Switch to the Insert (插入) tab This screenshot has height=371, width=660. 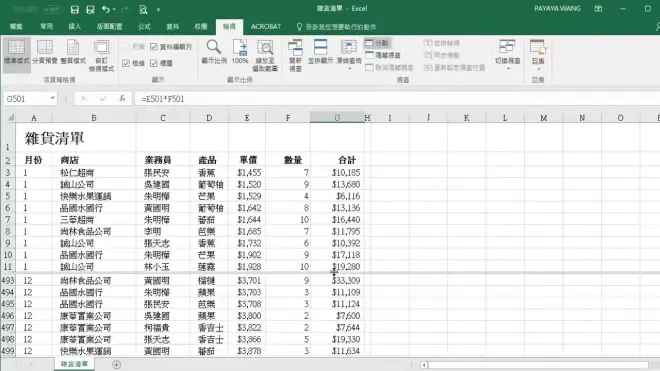pyautogui.click(x=75, y=27)
